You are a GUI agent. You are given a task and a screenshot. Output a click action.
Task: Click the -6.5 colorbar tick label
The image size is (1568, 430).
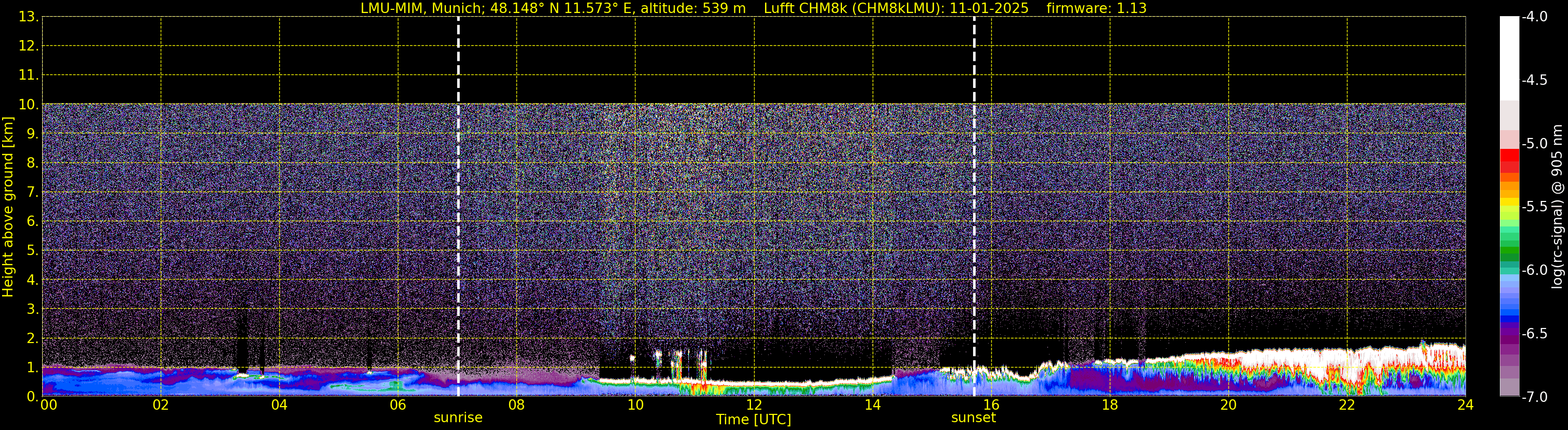[1535, 334]
